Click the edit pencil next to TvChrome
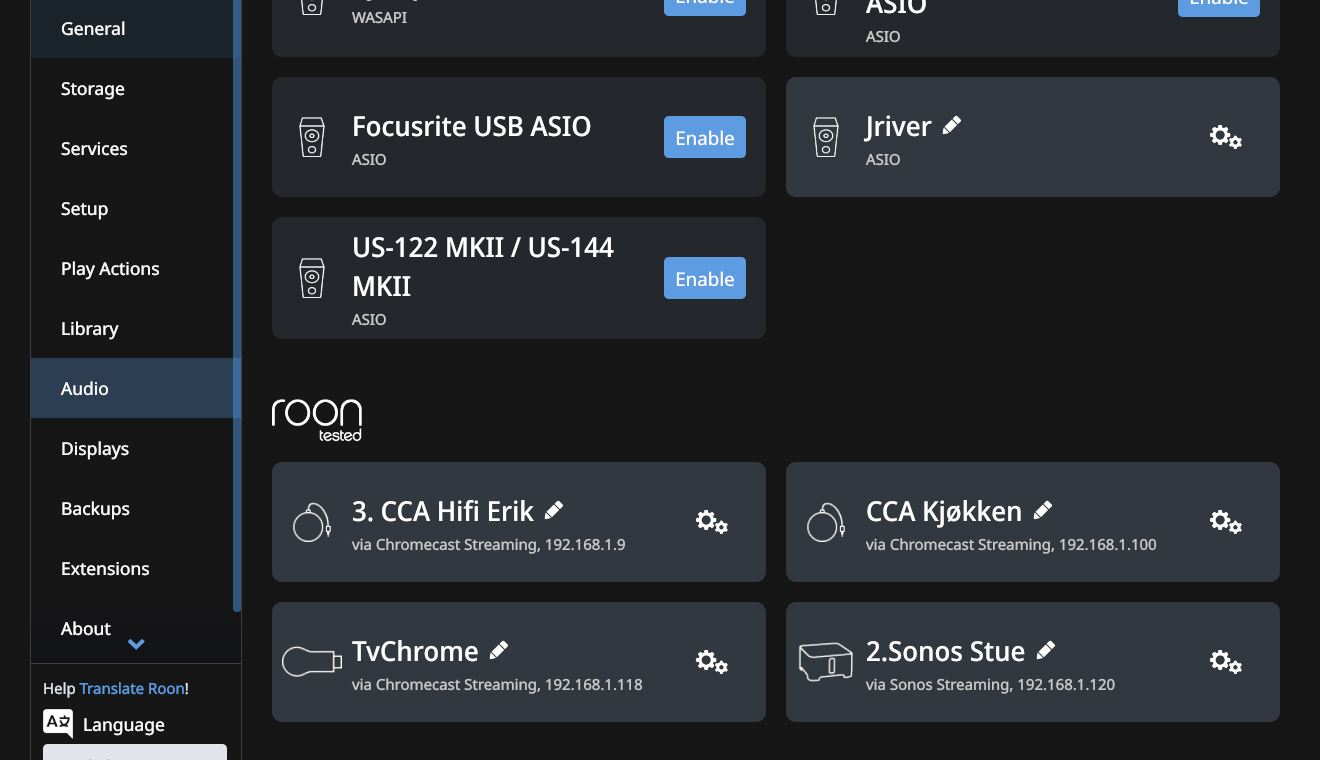The image size is (1320, 760). pyautogui.click(x=499, y=651)
